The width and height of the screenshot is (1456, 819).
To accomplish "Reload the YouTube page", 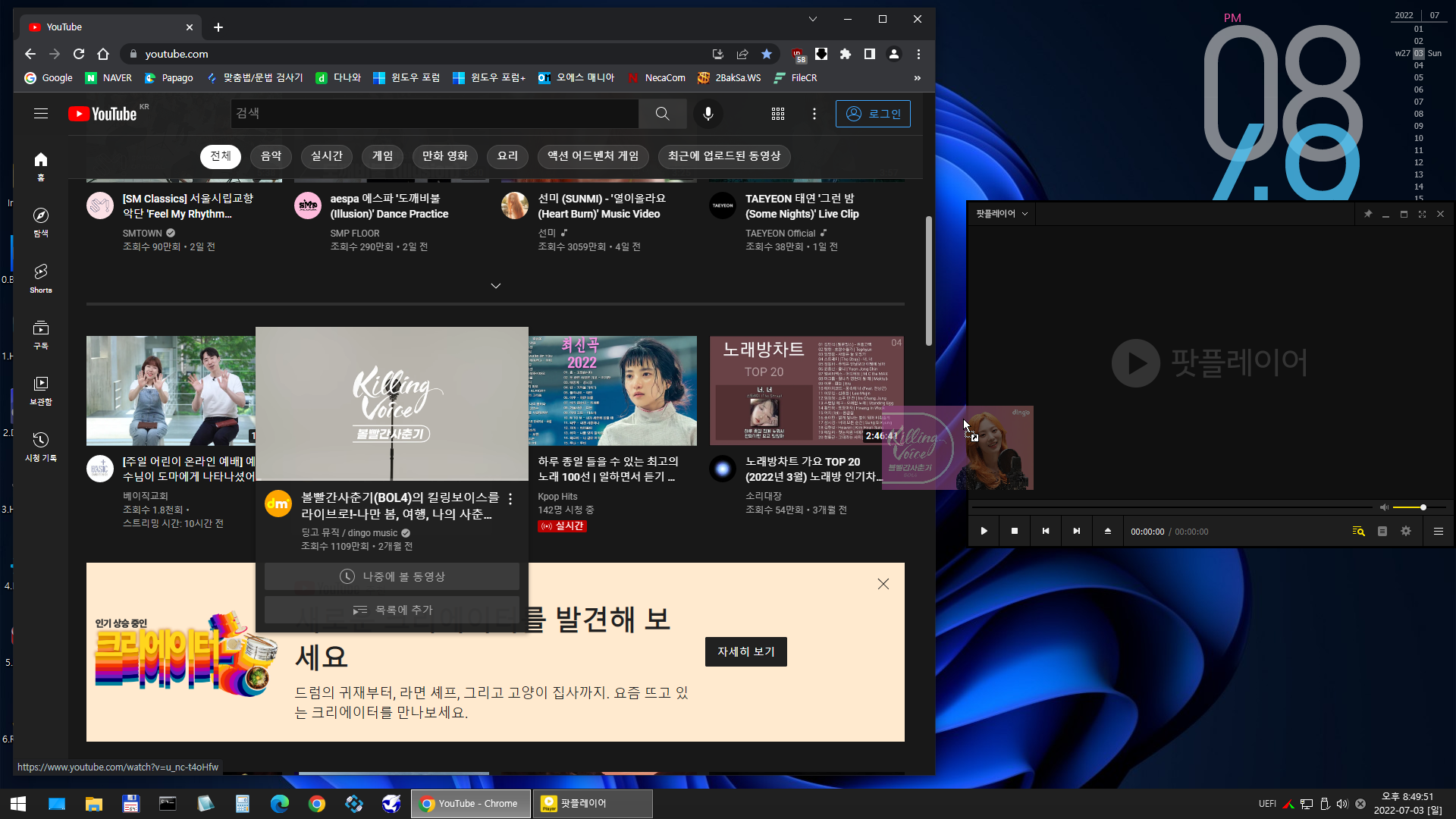I will [x=79, y=54].
